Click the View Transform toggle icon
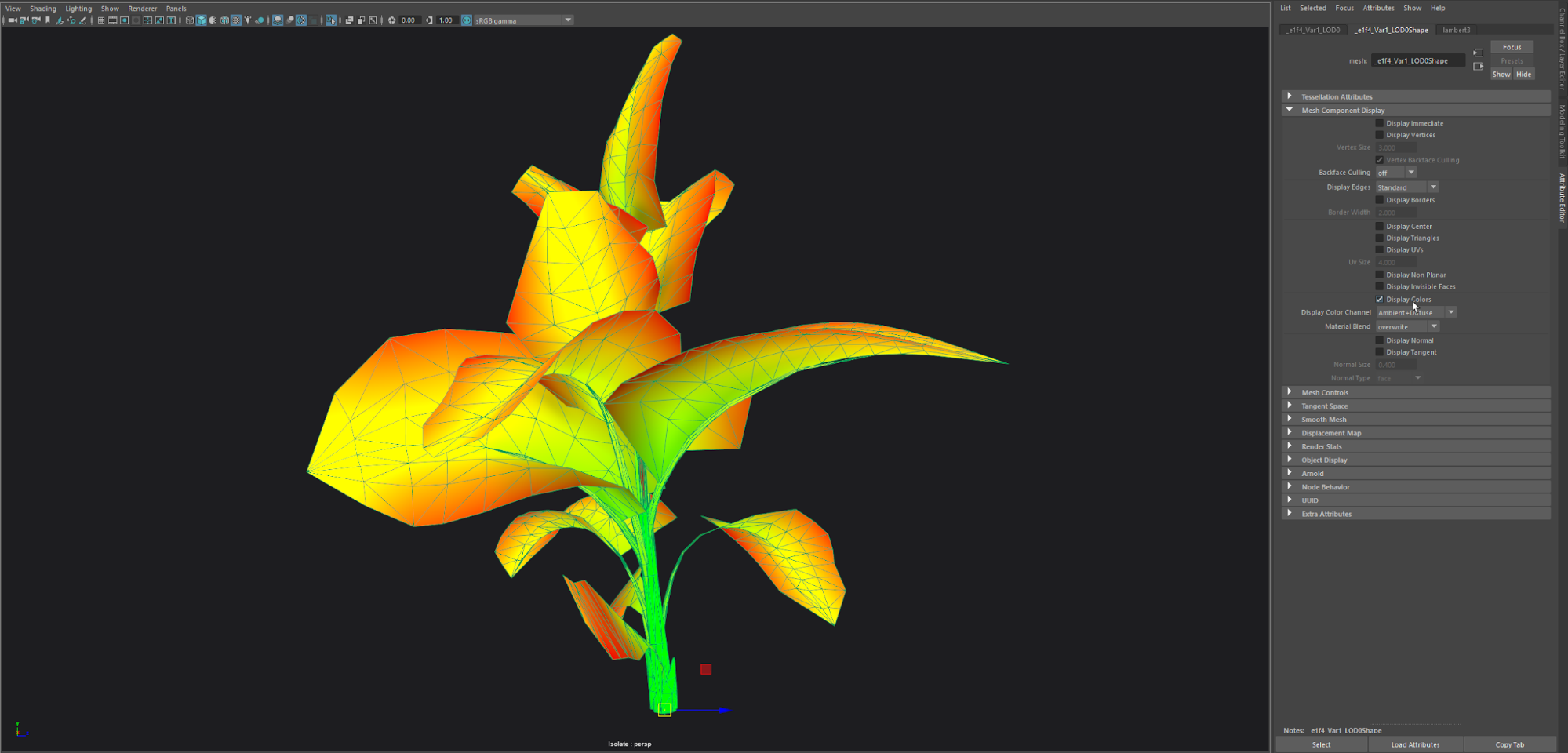1568x753 pixels. (x=467, y=20)
